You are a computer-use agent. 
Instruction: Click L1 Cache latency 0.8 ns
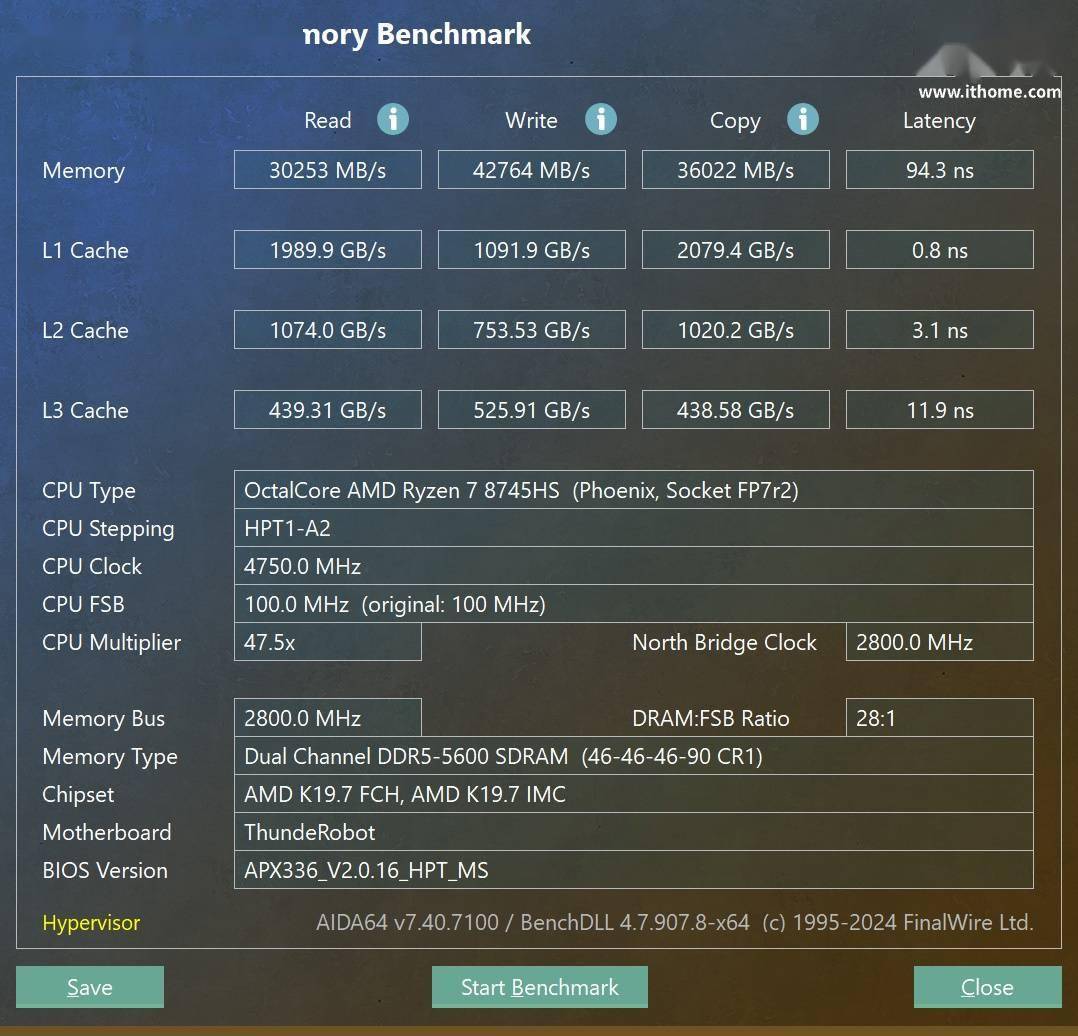click(940, 250)
